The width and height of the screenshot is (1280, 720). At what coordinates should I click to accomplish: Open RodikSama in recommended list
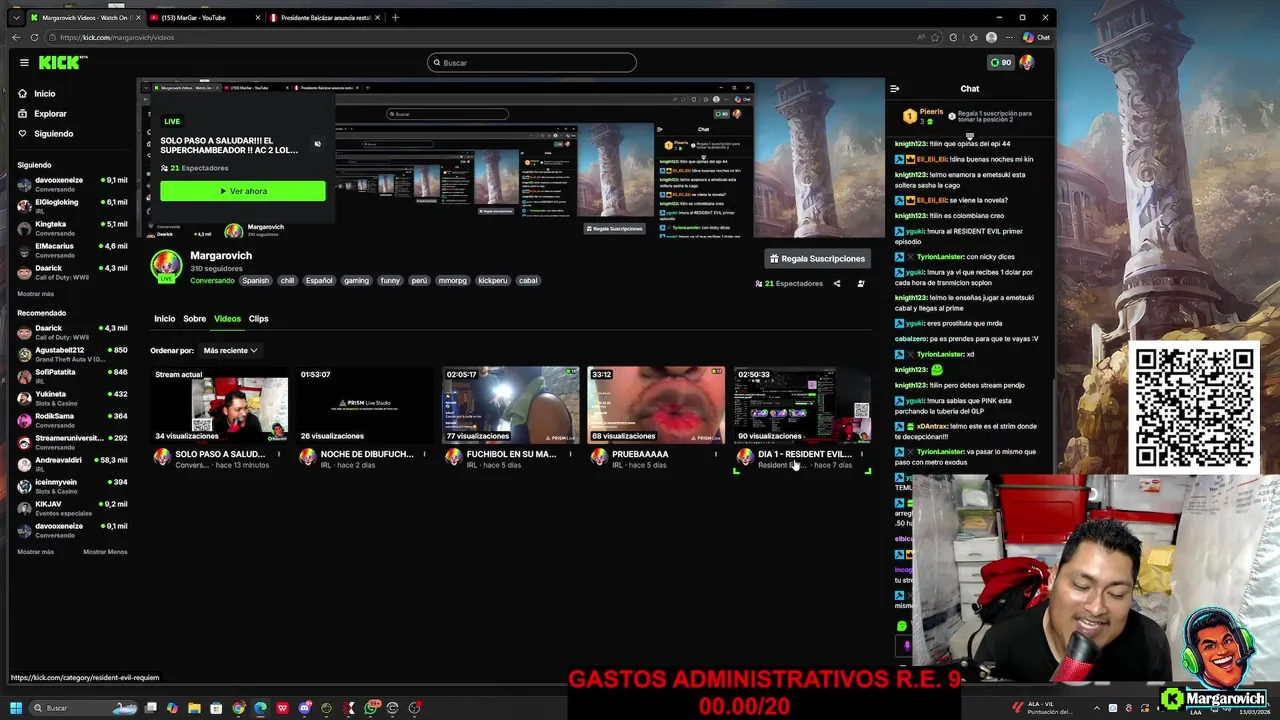[72, 420]
